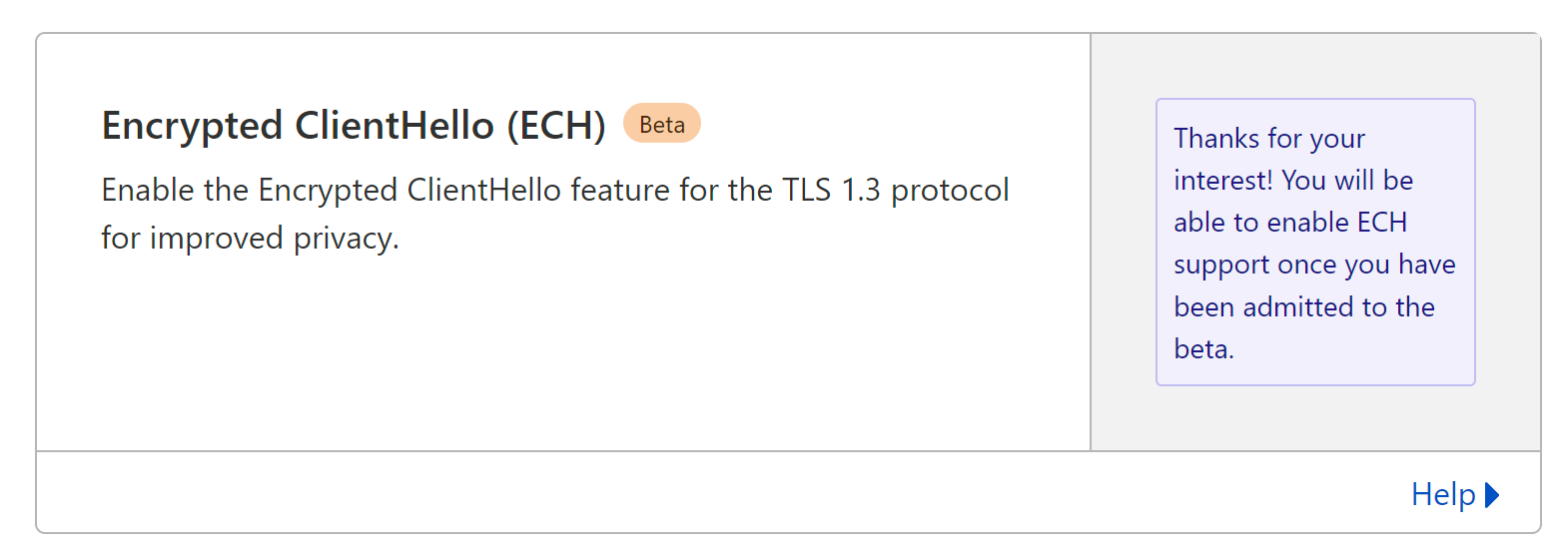Screen dimensions: 1568x555
Task: Click the gray panel above the notice box
Action: [x=1315, y=66]
